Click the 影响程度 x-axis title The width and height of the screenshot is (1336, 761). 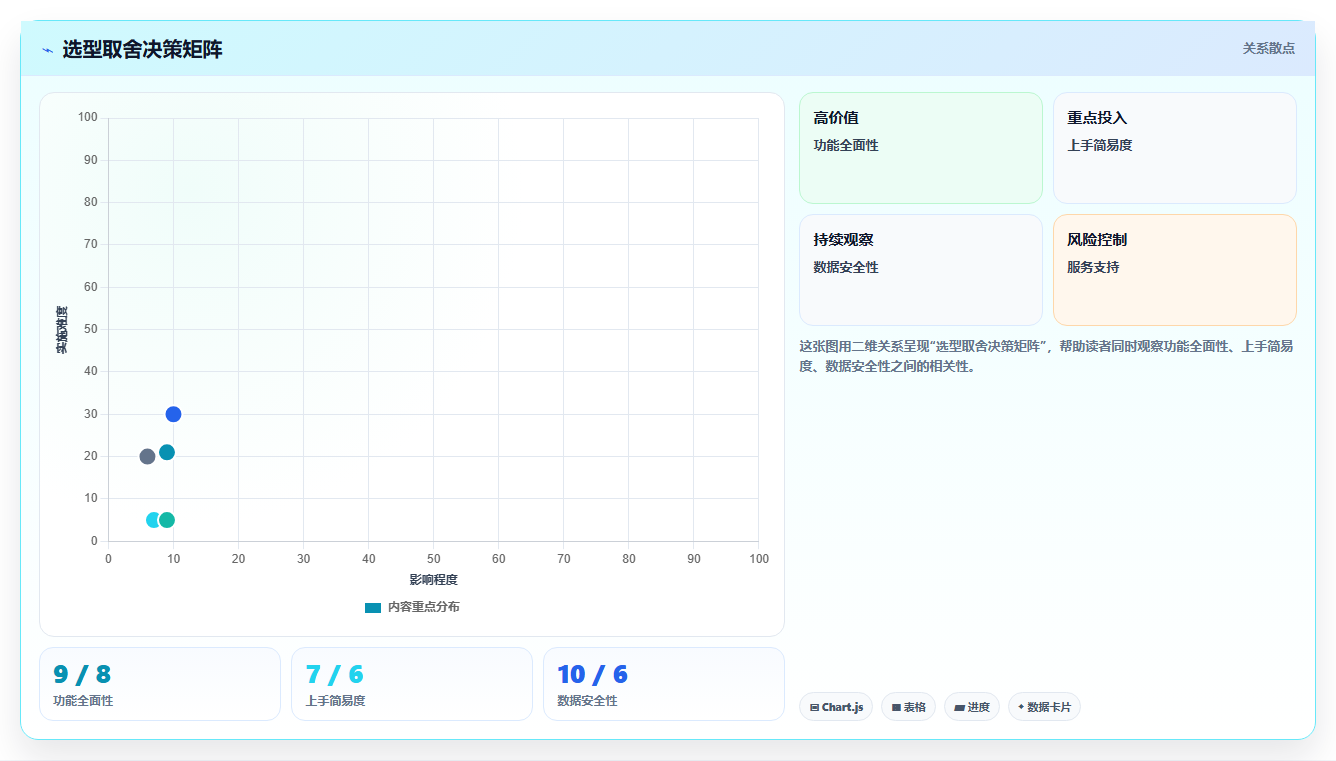pos(433,580)
